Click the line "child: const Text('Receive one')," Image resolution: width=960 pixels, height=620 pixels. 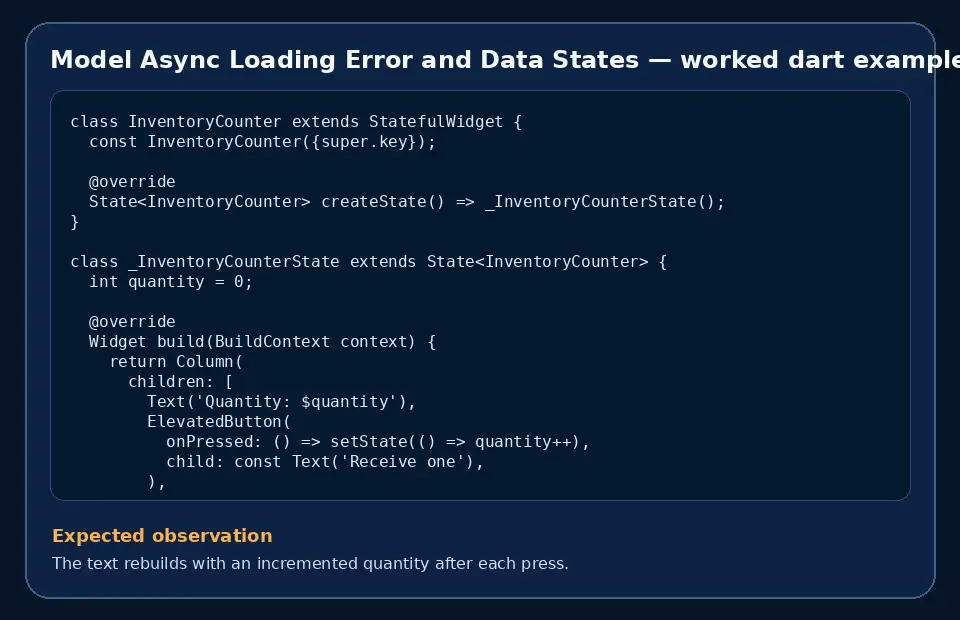click(x=325, y=462)
